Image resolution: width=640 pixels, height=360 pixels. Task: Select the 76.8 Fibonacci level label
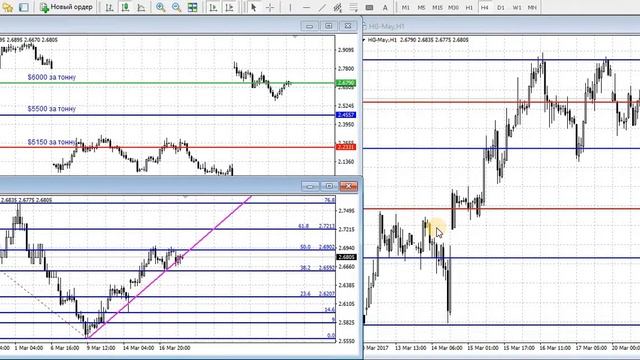pos(330,200)
